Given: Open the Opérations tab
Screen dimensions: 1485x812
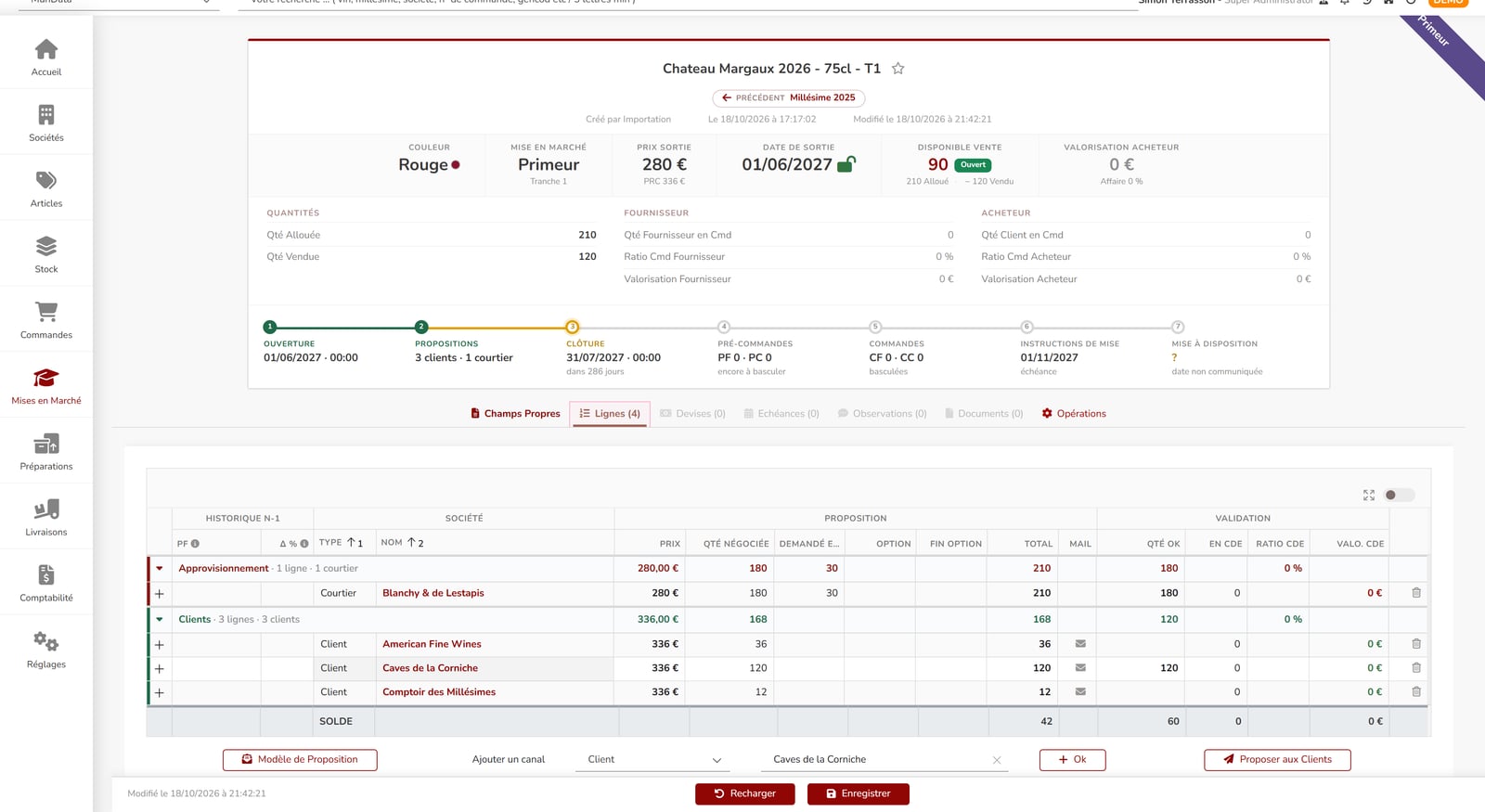Looking at the screenshot, I should coord(1074,414).
